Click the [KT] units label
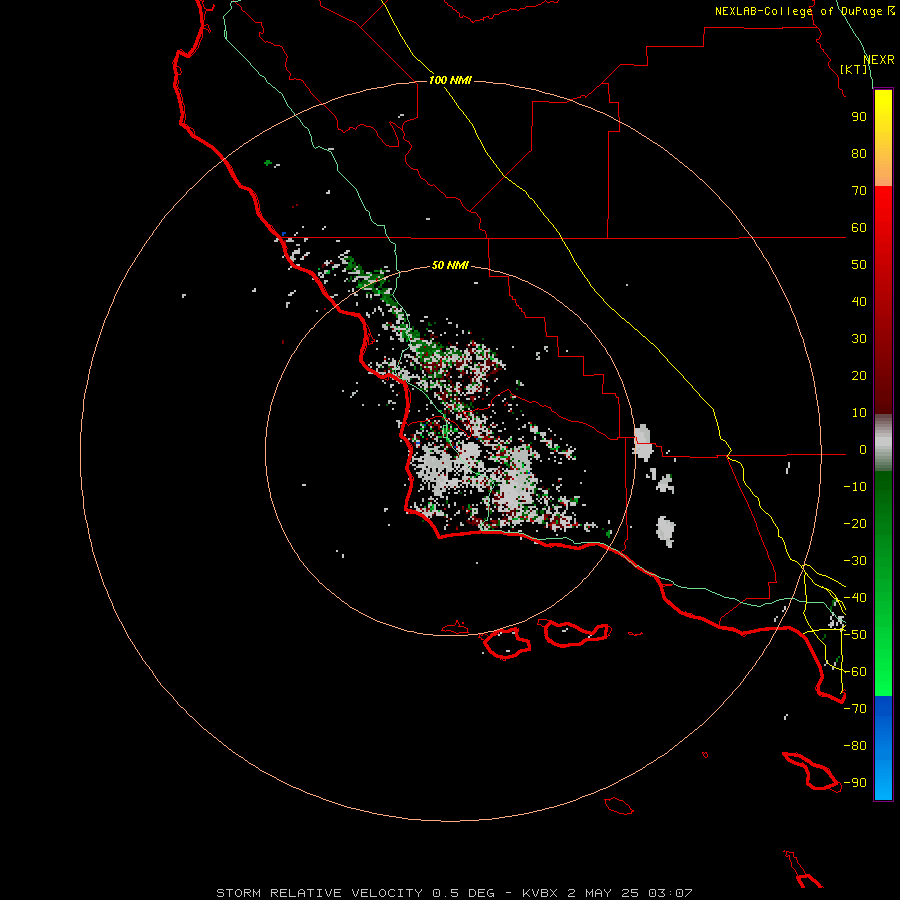This screenshot has height=900, width=900. [x=854, y=69]
